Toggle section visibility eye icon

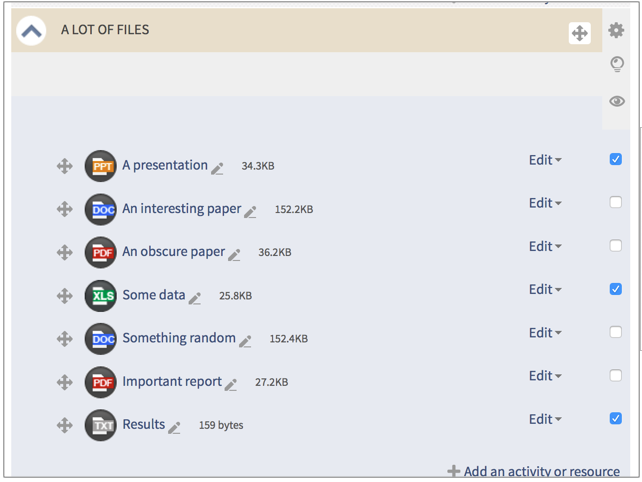617,101
